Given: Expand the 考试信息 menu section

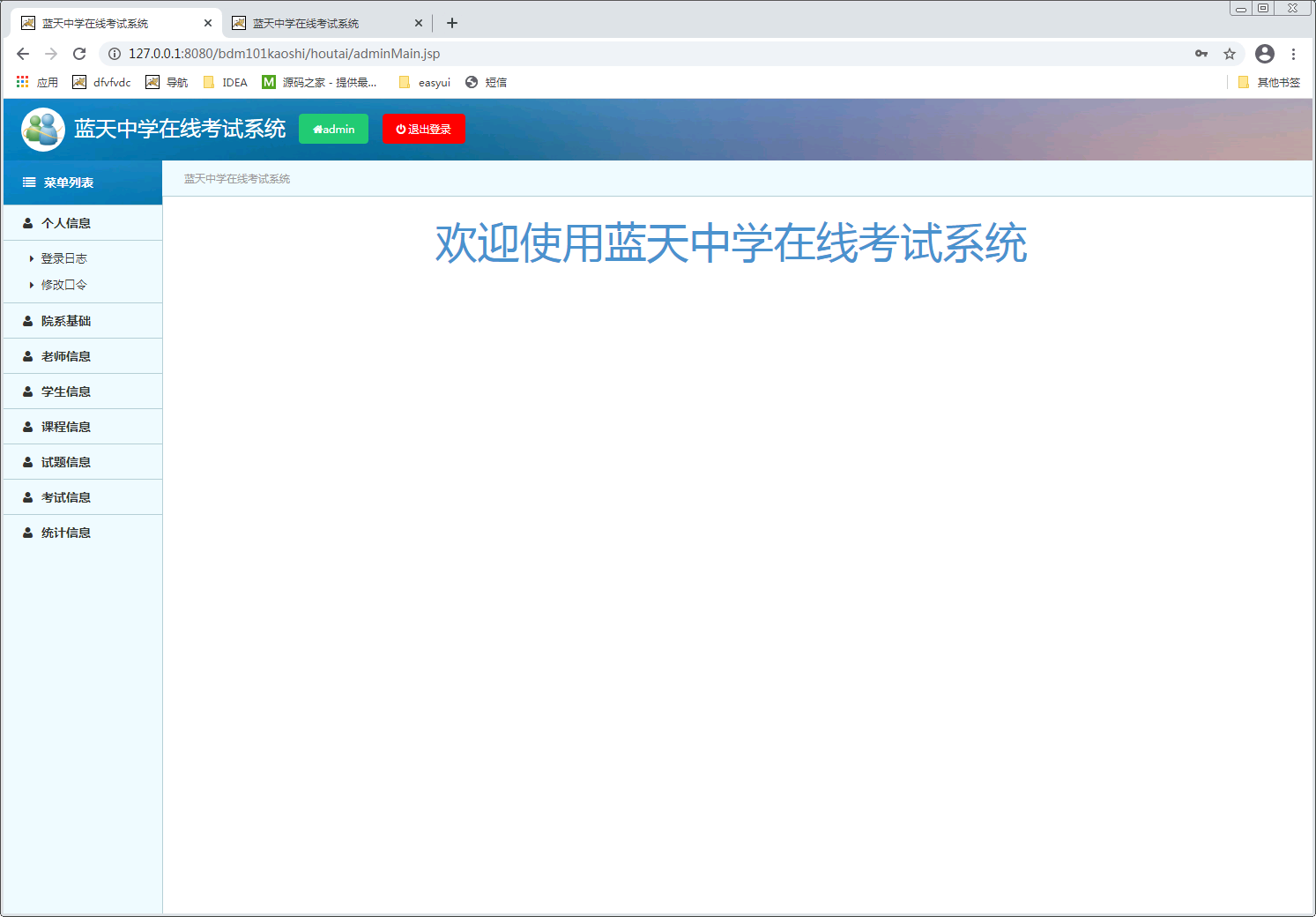Looking at the screenshot, I should point(83,497).
